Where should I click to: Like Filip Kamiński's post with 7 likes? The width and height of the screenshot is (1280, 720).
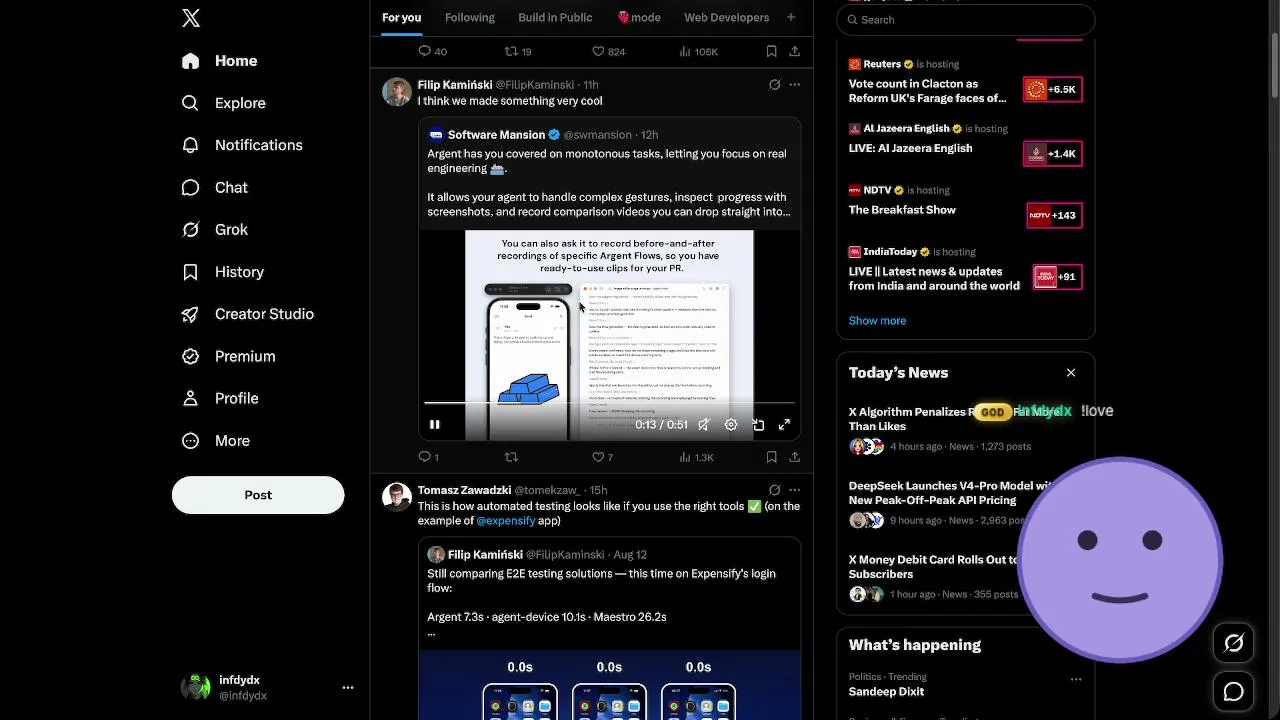click(x=602, y=457)
